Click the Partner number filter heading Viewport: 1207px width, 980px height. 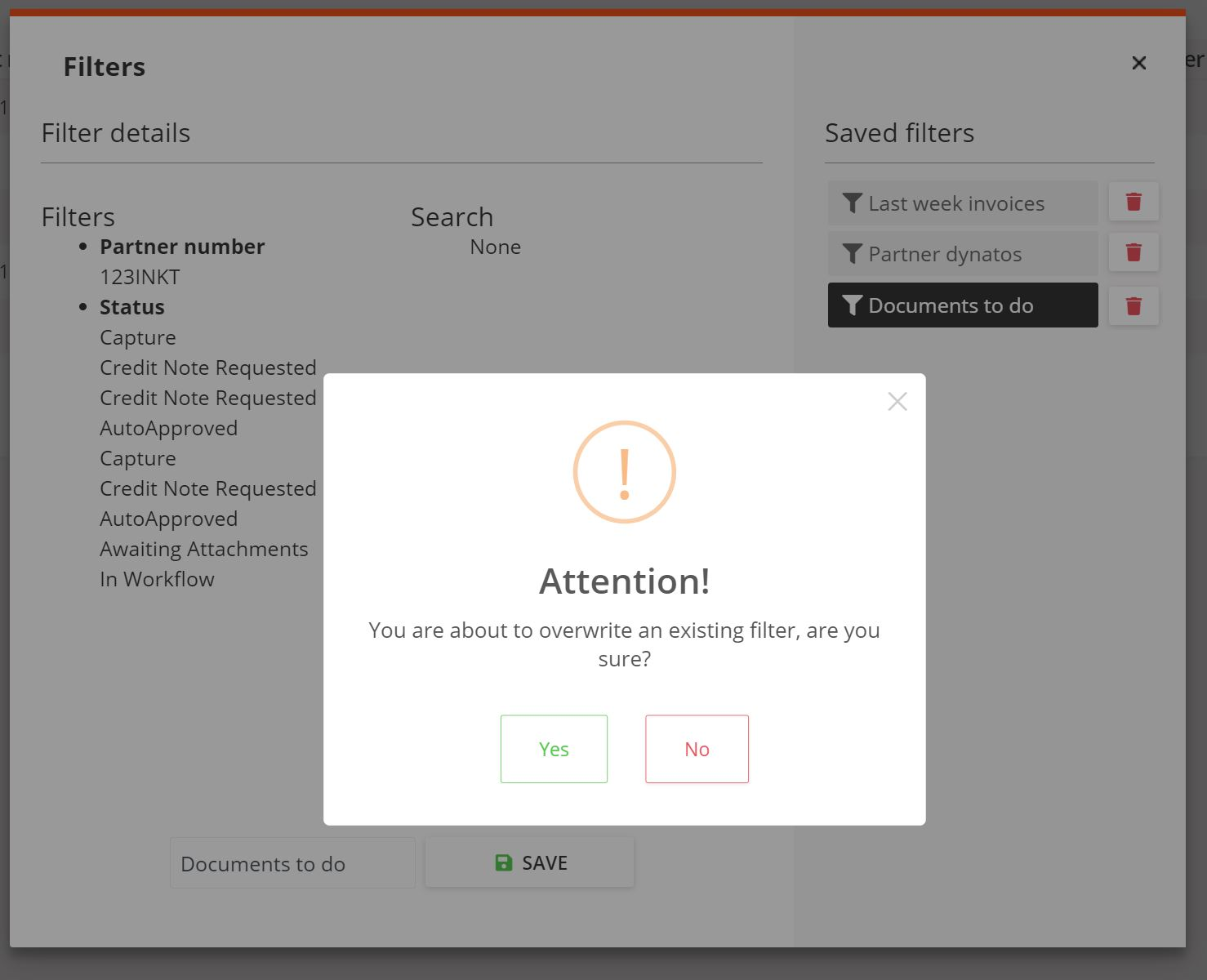click(182, 247)
